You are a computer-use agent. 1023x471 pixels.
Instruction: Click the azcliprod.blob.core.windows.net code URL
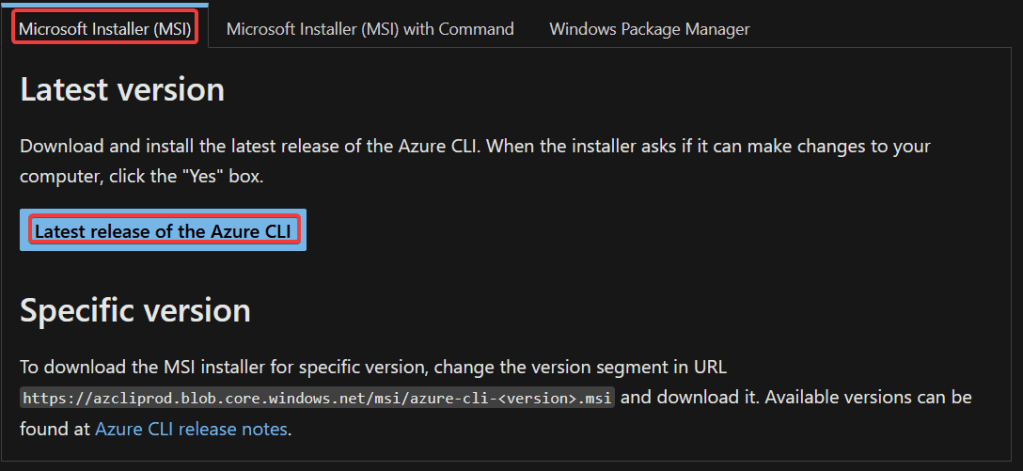tap(318, 398)
